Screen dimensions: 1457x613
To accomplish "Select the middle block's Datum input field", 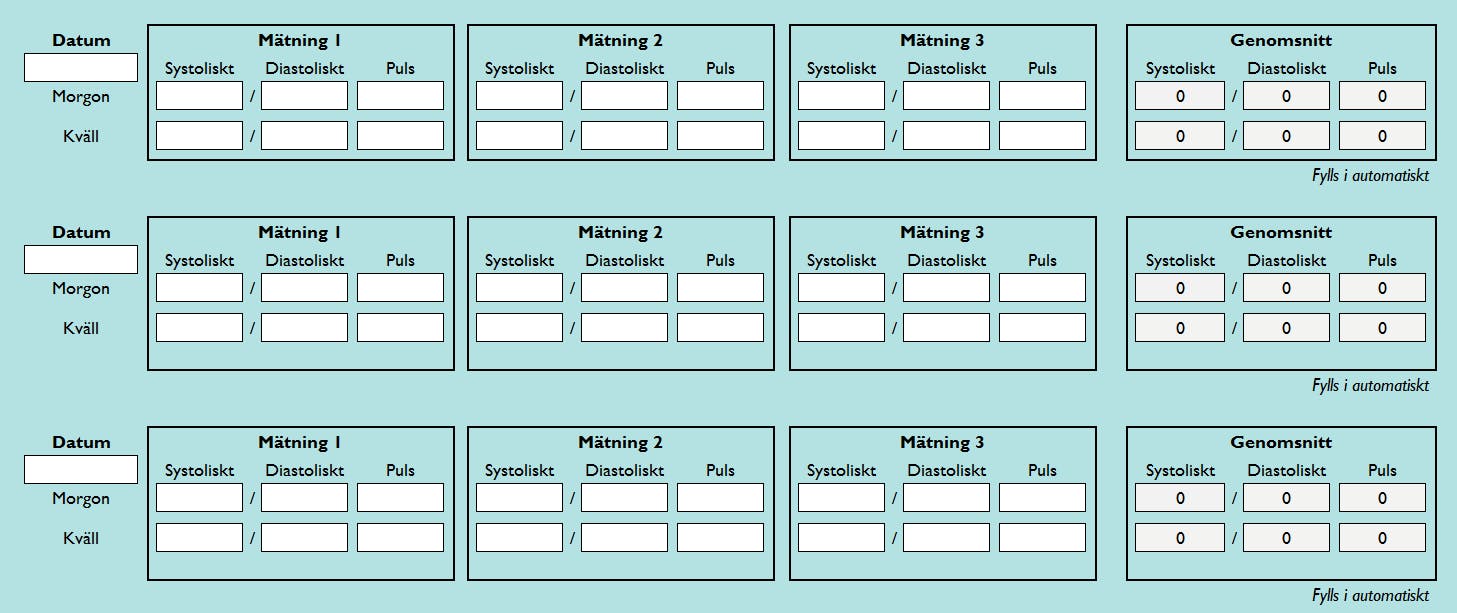I will click(81, 260).
